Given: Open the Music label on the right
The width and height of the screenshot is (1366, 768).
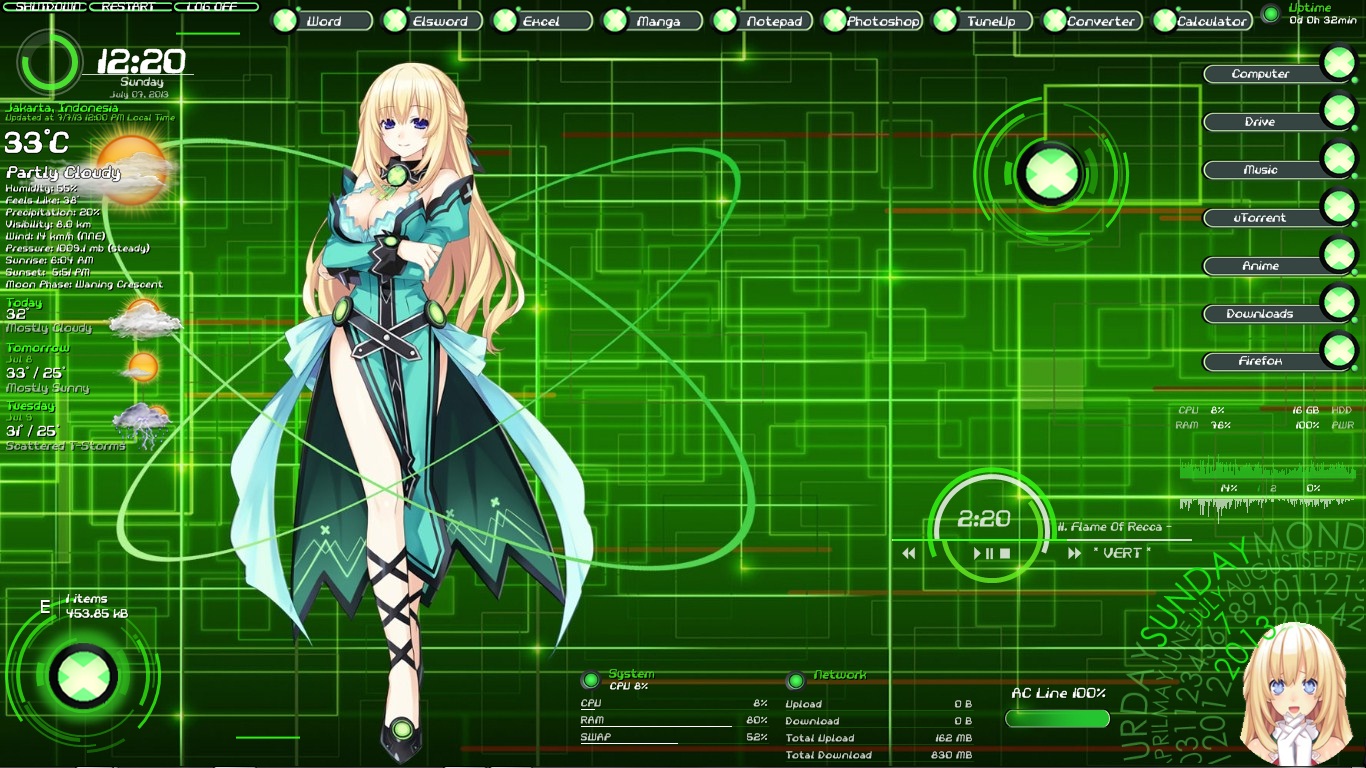Looking at the screenshot, I should (x=1262, y=170).
